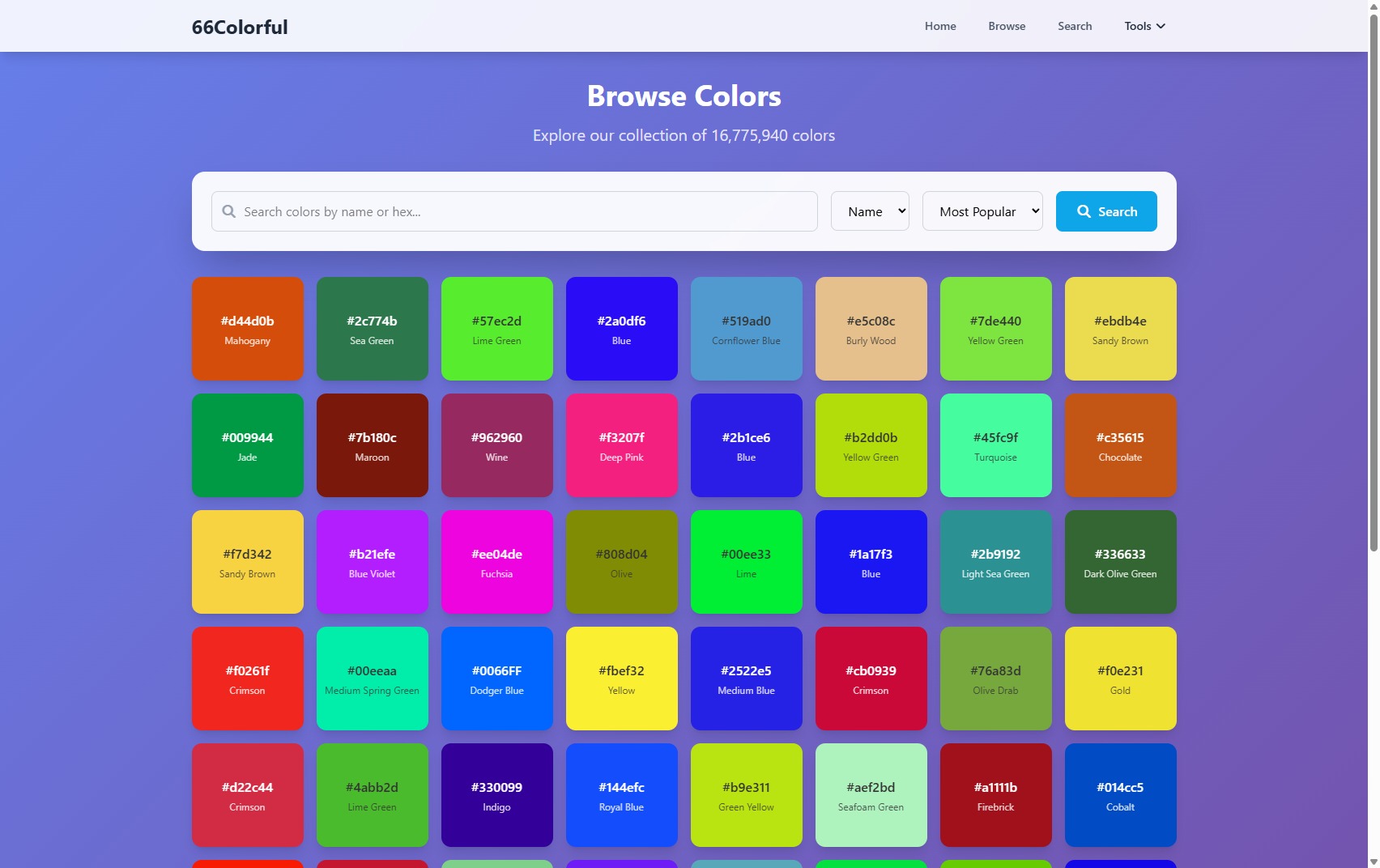Click the blue Search button
Image resolution: width=1380 pixels, height=868 pixels.
[1106, 211]
